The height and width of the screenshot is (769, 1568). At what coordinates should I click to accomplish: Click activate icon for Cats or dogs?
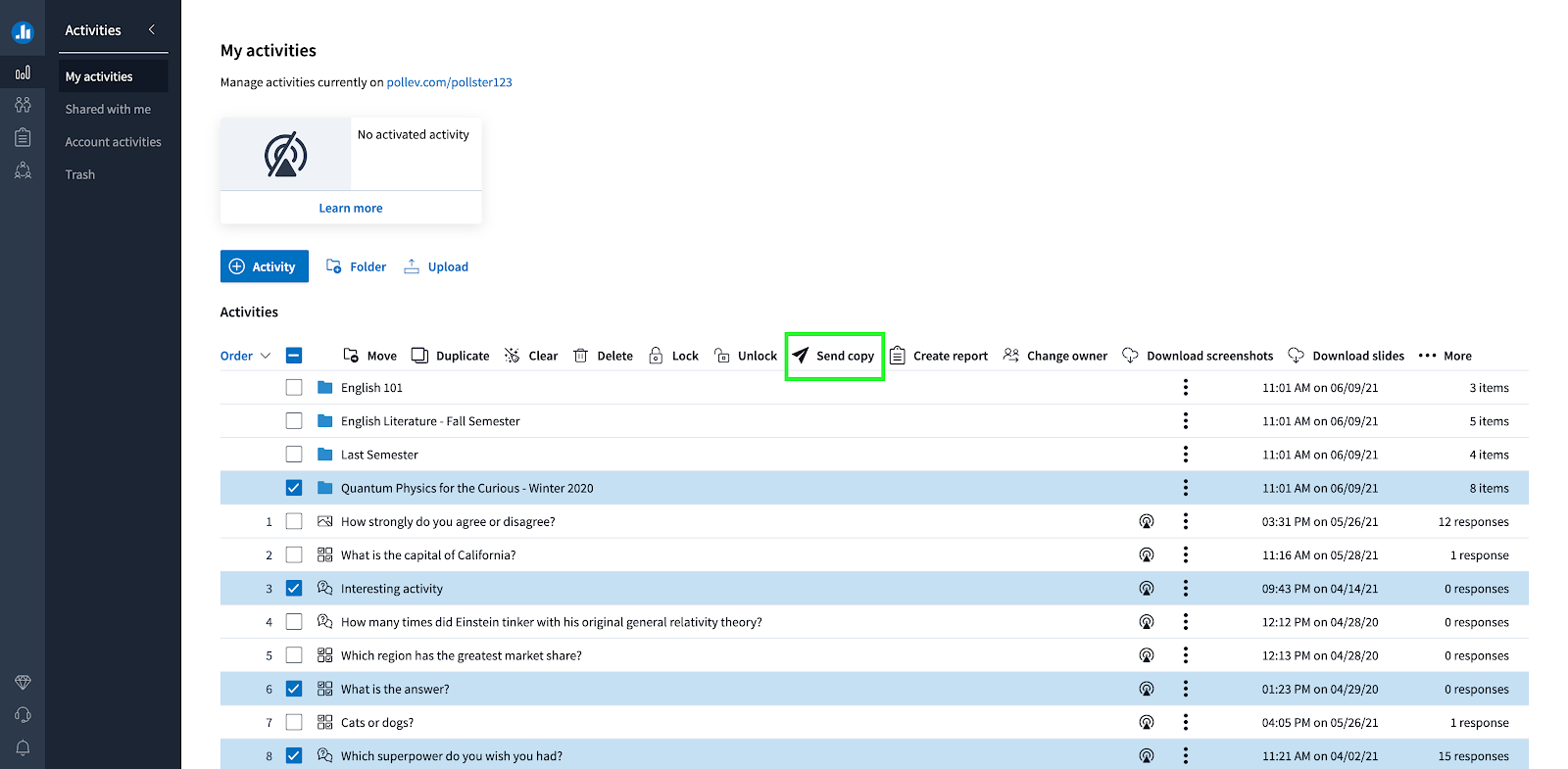point(1147,723)
